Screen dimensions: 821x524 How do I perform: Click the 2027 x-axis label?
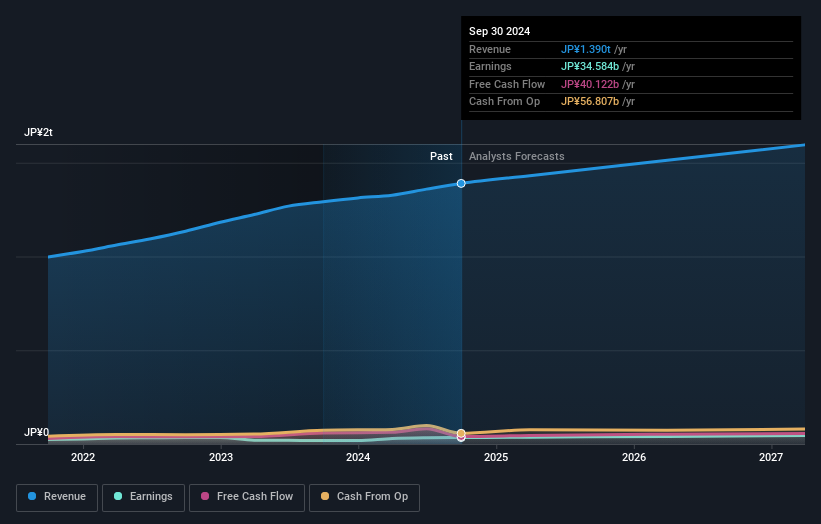pos(771,458)
